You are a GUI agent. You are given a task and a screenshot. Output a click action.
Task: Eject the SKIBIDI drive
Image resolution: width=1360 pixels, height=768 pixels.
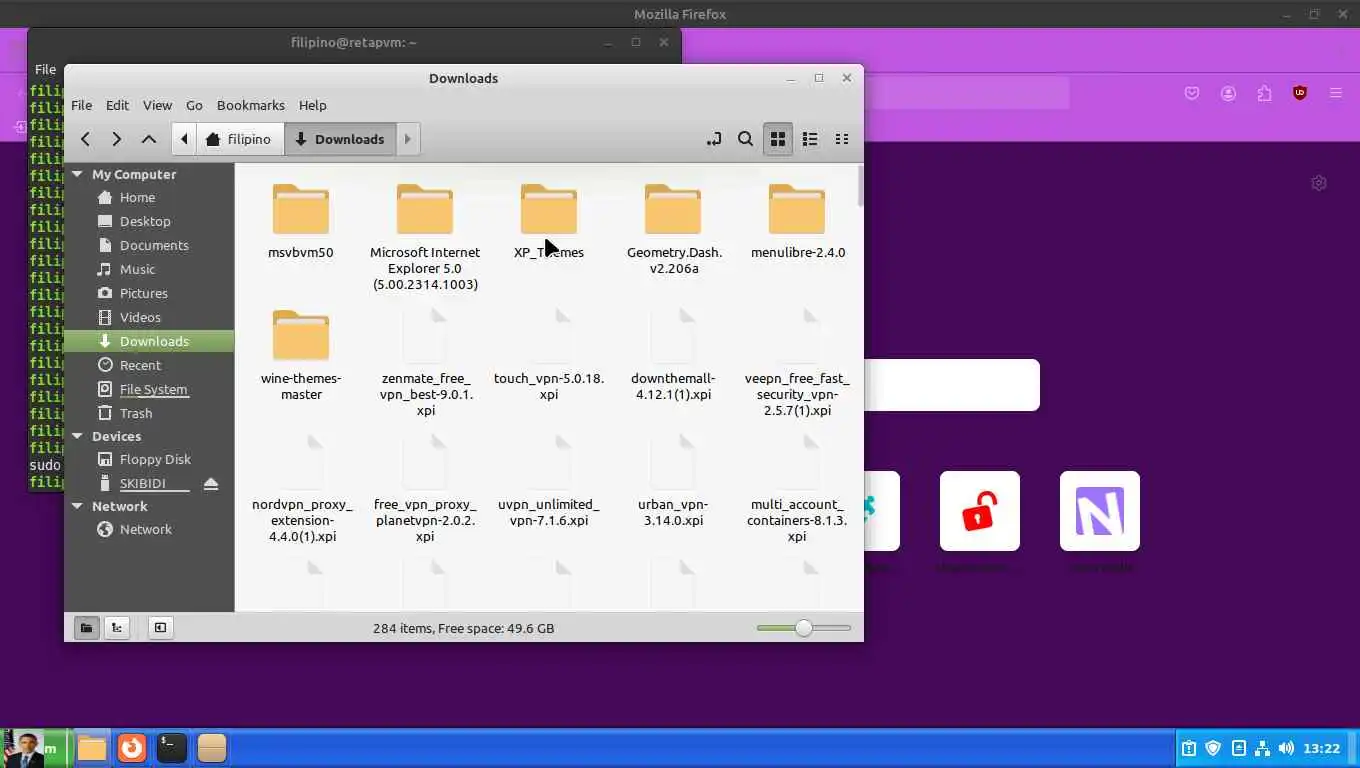(x=210, y=484)
